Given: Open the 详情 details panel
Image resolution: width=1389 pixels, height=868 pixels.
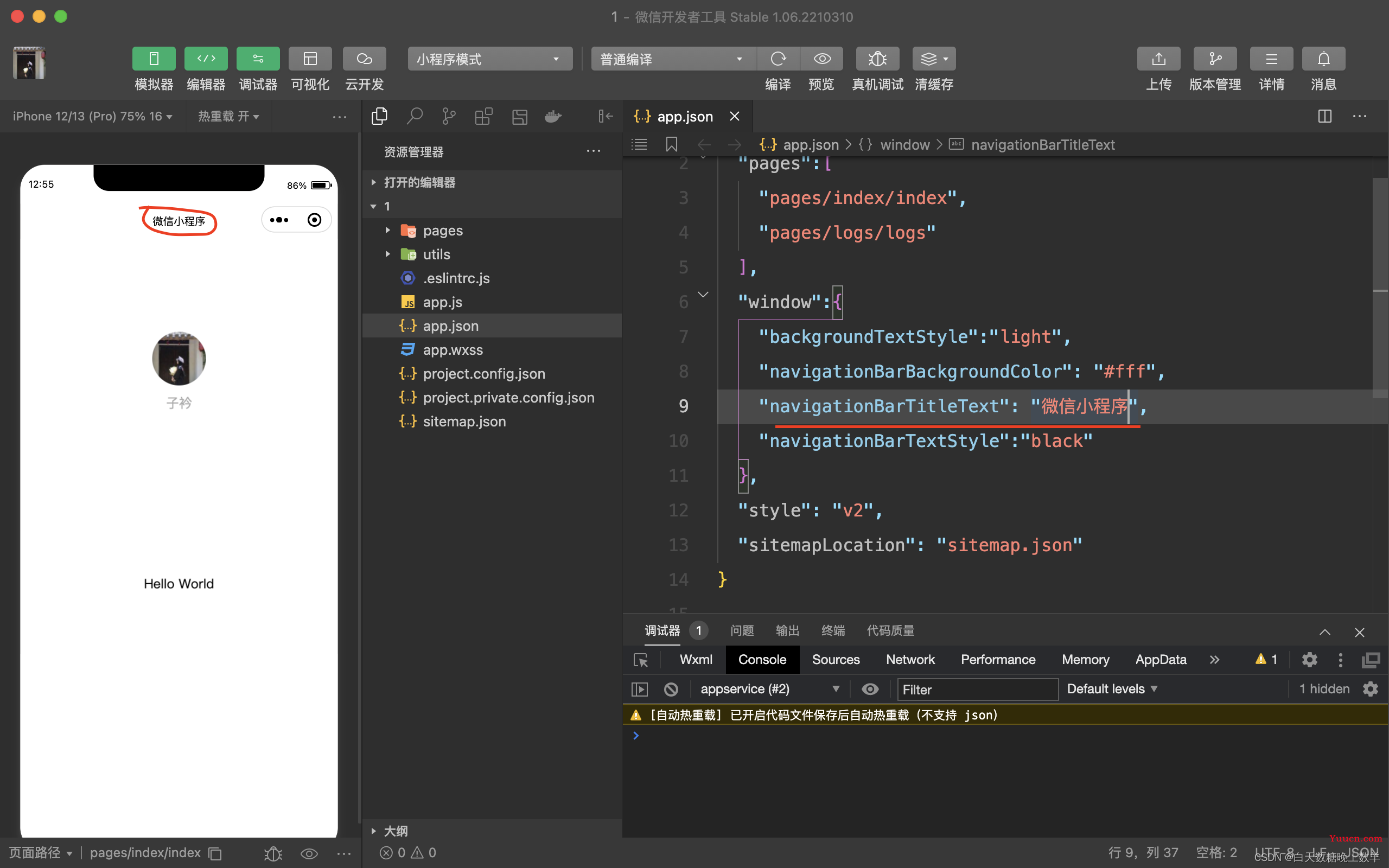Looking at the screenshot, I should point(1272,59).
